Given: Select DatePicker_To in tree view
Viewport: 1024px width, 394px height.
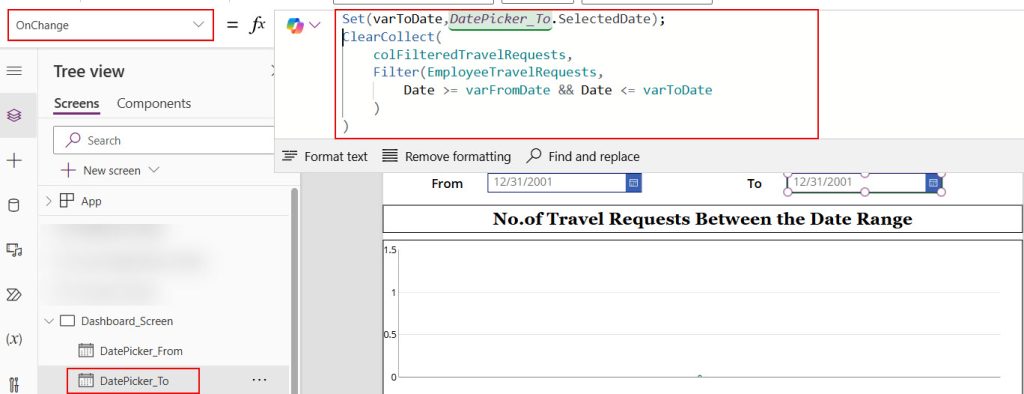Looking at the screenshot, I should (x=134, y=380).
